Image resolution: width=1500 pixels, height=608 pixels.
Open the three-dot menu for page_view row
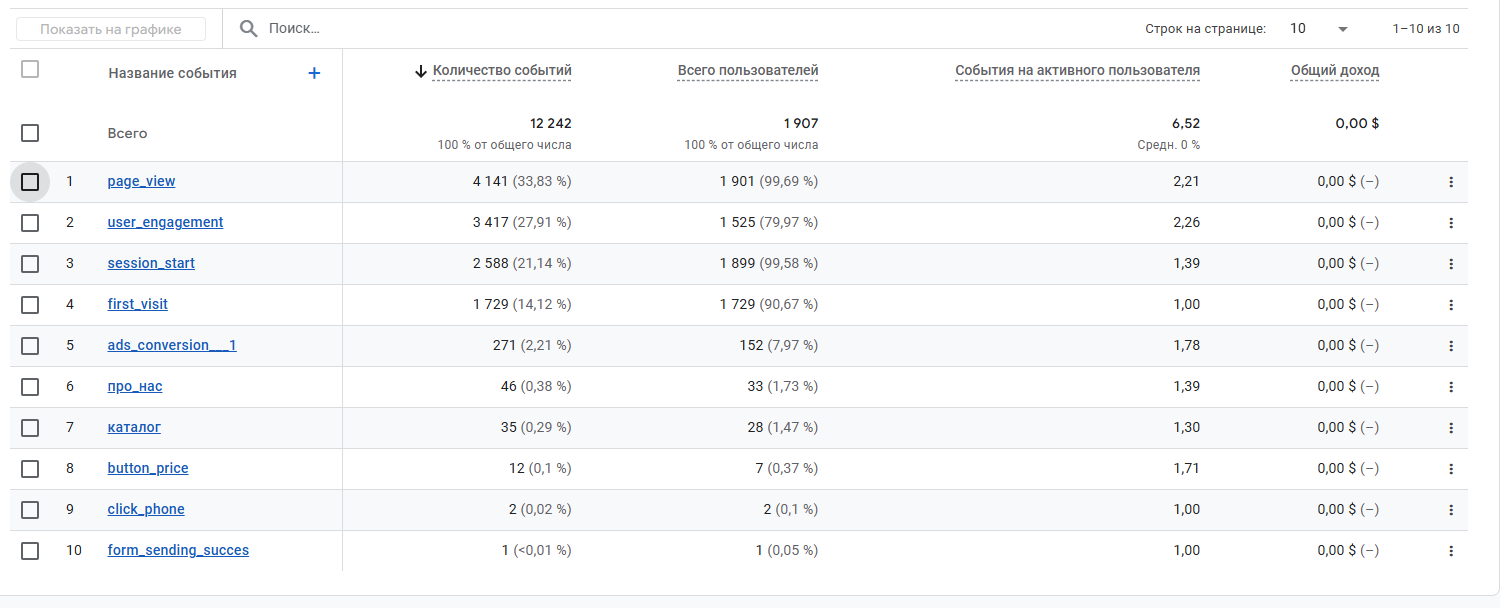point(1451,182)
